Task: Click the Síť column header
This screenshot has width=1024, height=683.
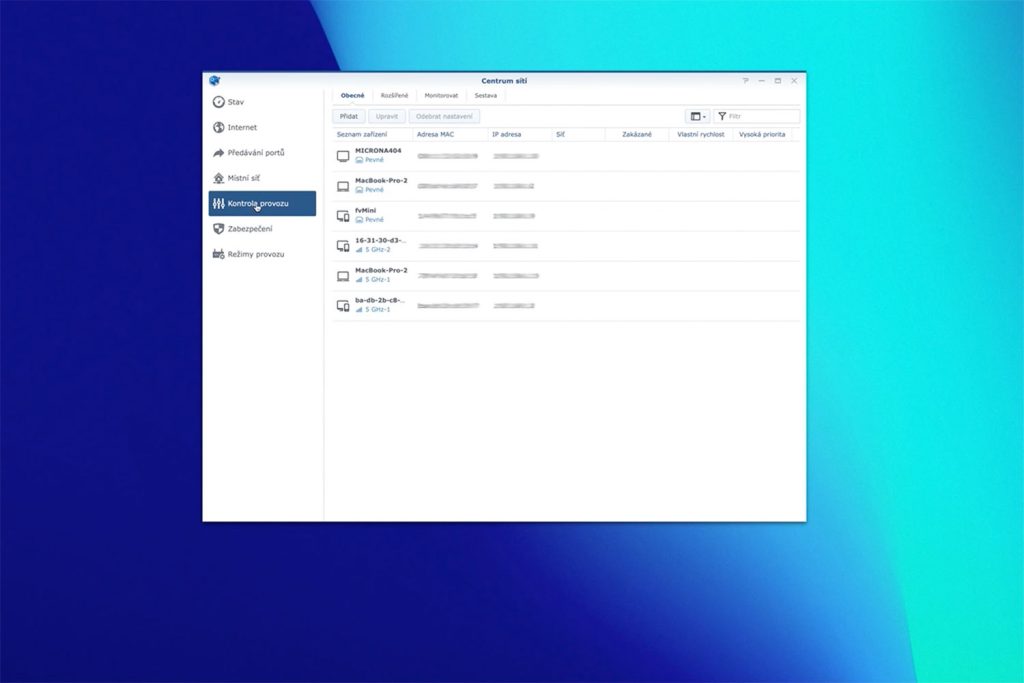Action: pyautogui.click(x=578, y=135)
